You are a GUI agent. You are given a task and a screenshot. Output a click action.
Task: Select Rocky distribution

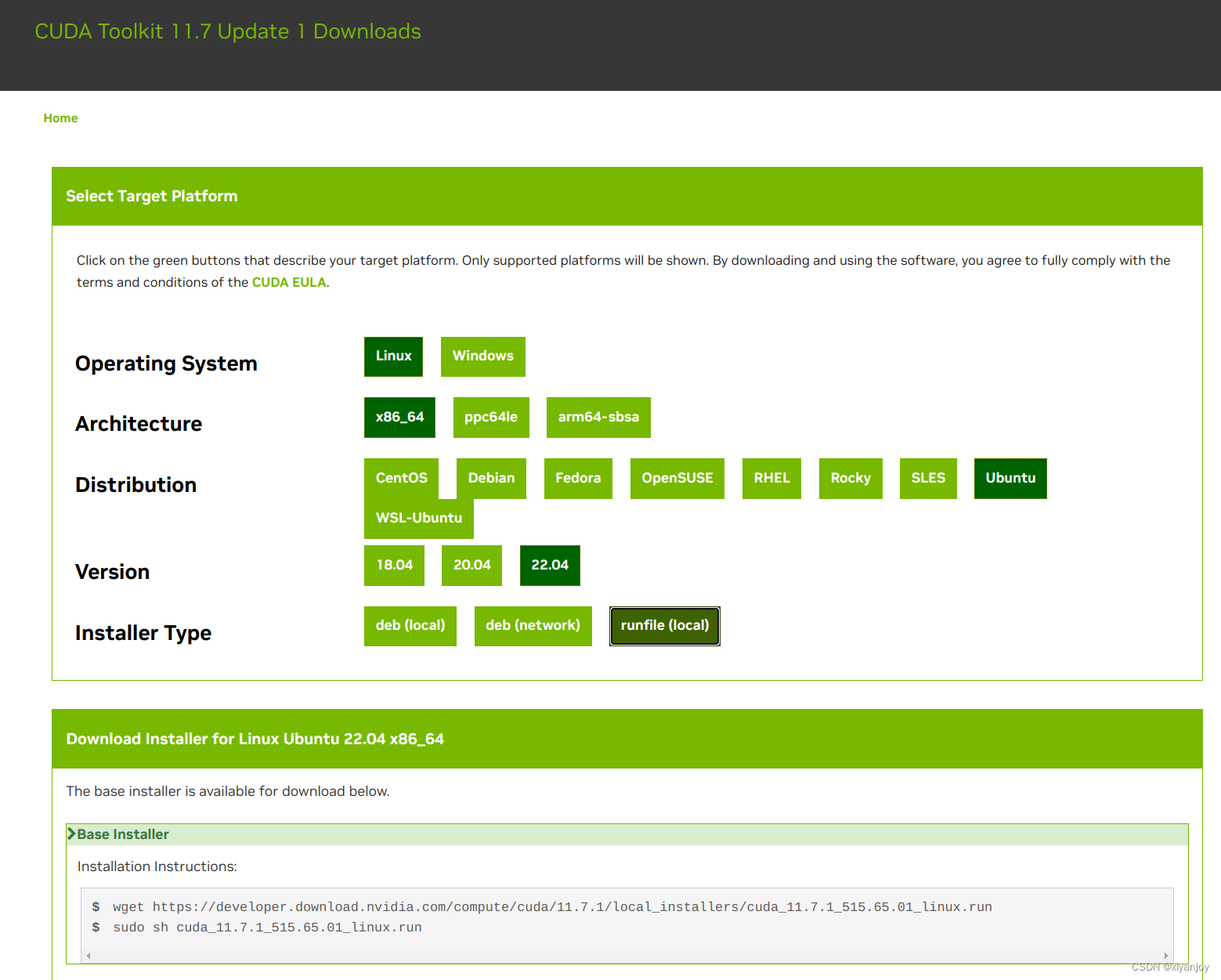coord(851,479)
